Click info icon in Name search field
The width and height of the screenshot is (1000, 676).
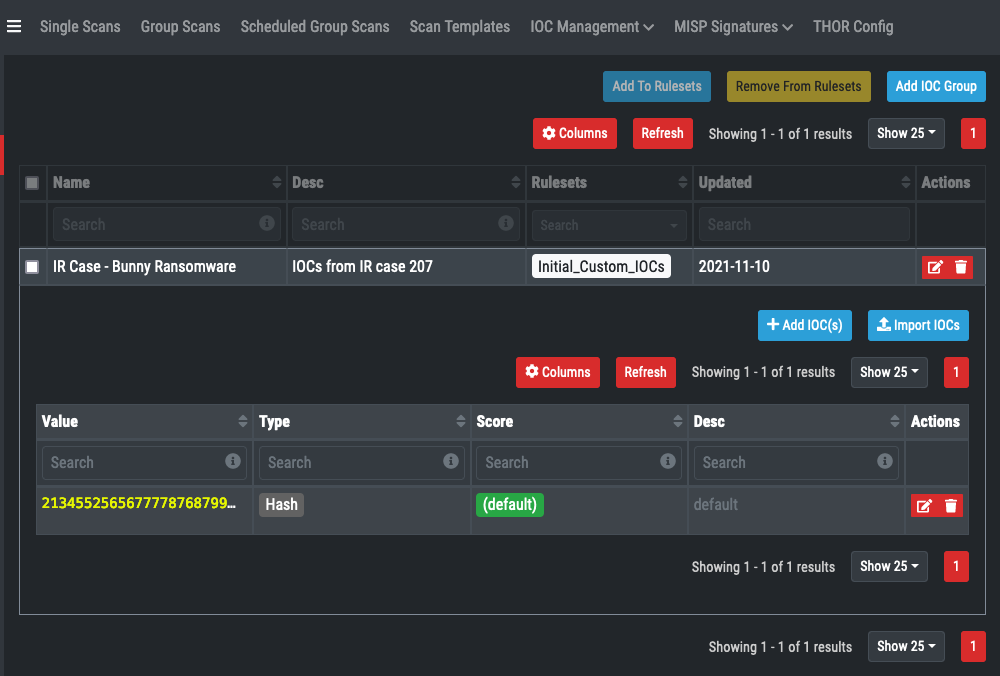[x=267, y=224]
